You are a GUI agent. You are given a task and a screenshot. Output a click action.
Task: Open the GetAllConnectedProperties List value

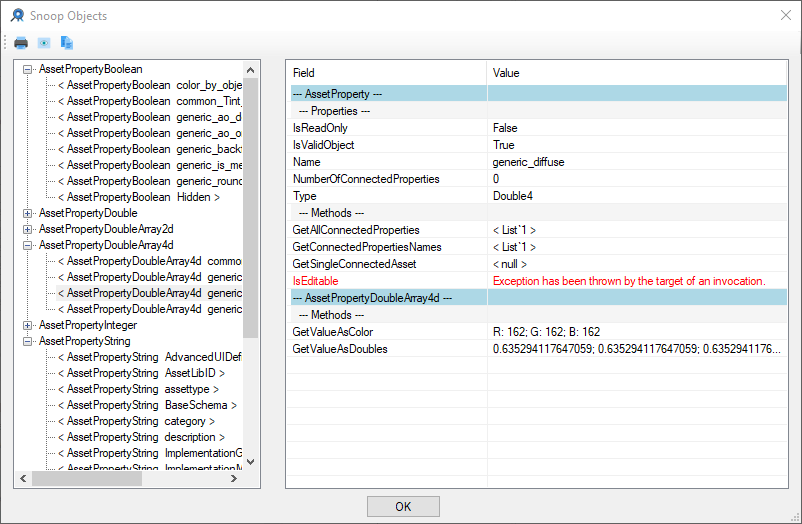coord(514,230)
